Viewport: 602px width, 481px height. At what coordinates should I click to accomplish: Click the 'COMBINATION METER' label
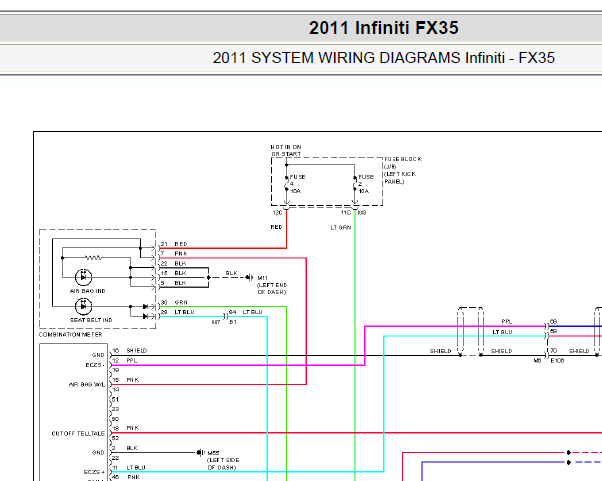[71, 335]
